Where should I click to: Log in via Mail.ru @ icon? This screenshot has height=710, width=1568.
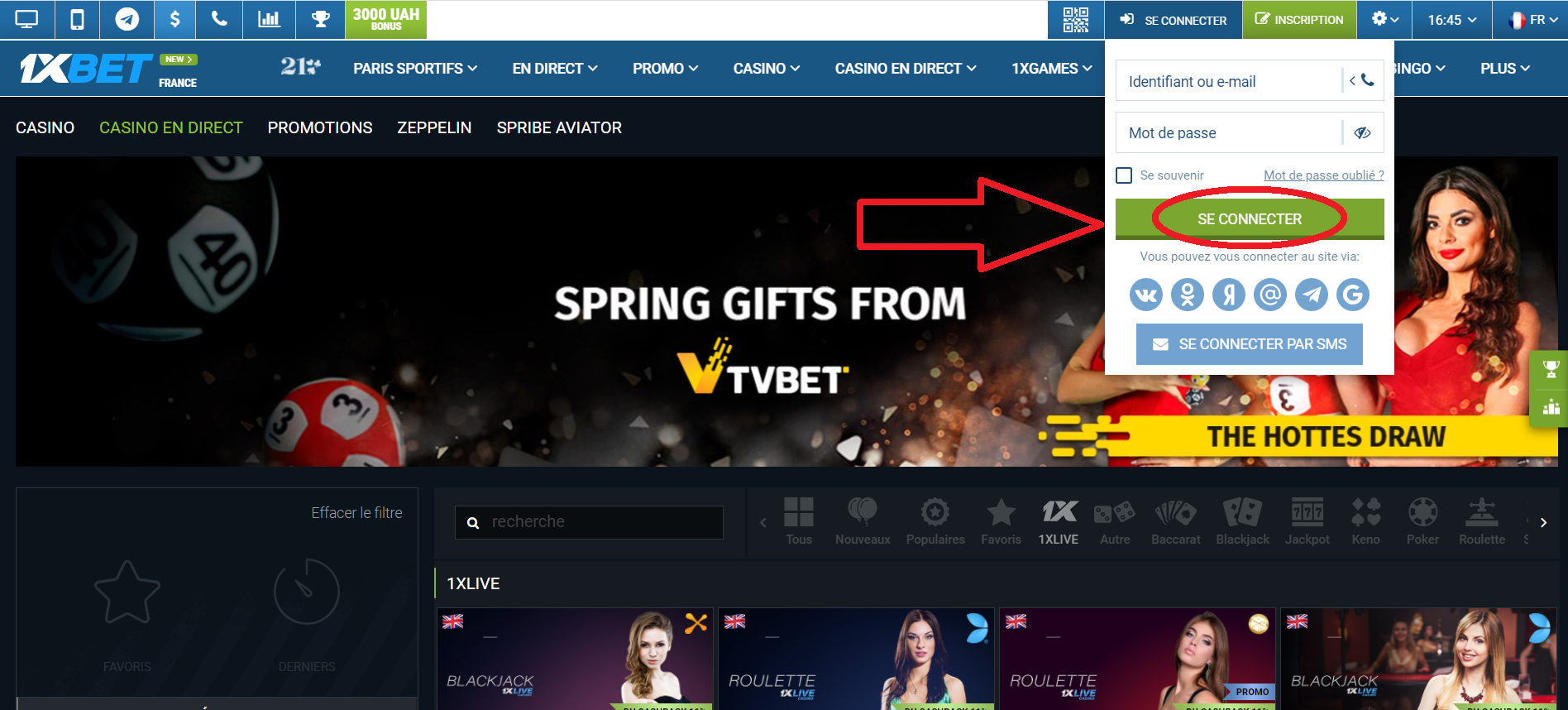[1270, 295]
